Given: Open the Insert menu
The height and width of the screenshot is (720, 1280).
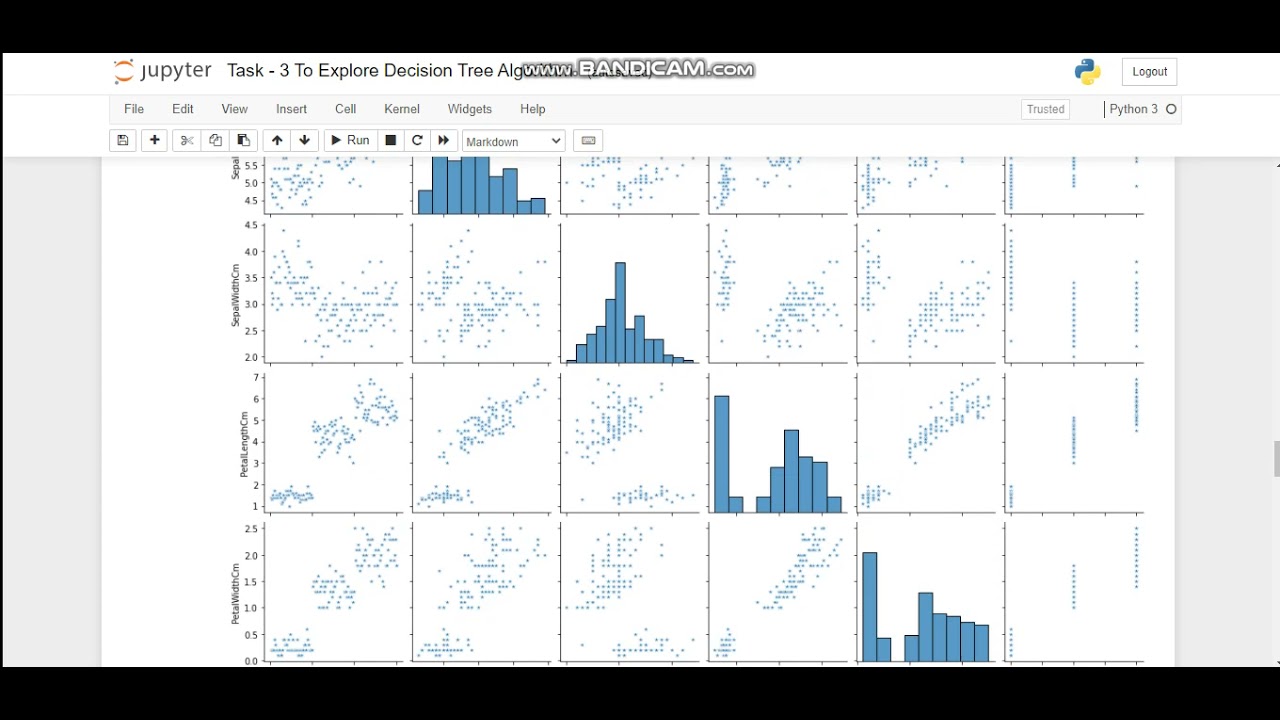Looking at the screenshot, I should click(292, 109).
